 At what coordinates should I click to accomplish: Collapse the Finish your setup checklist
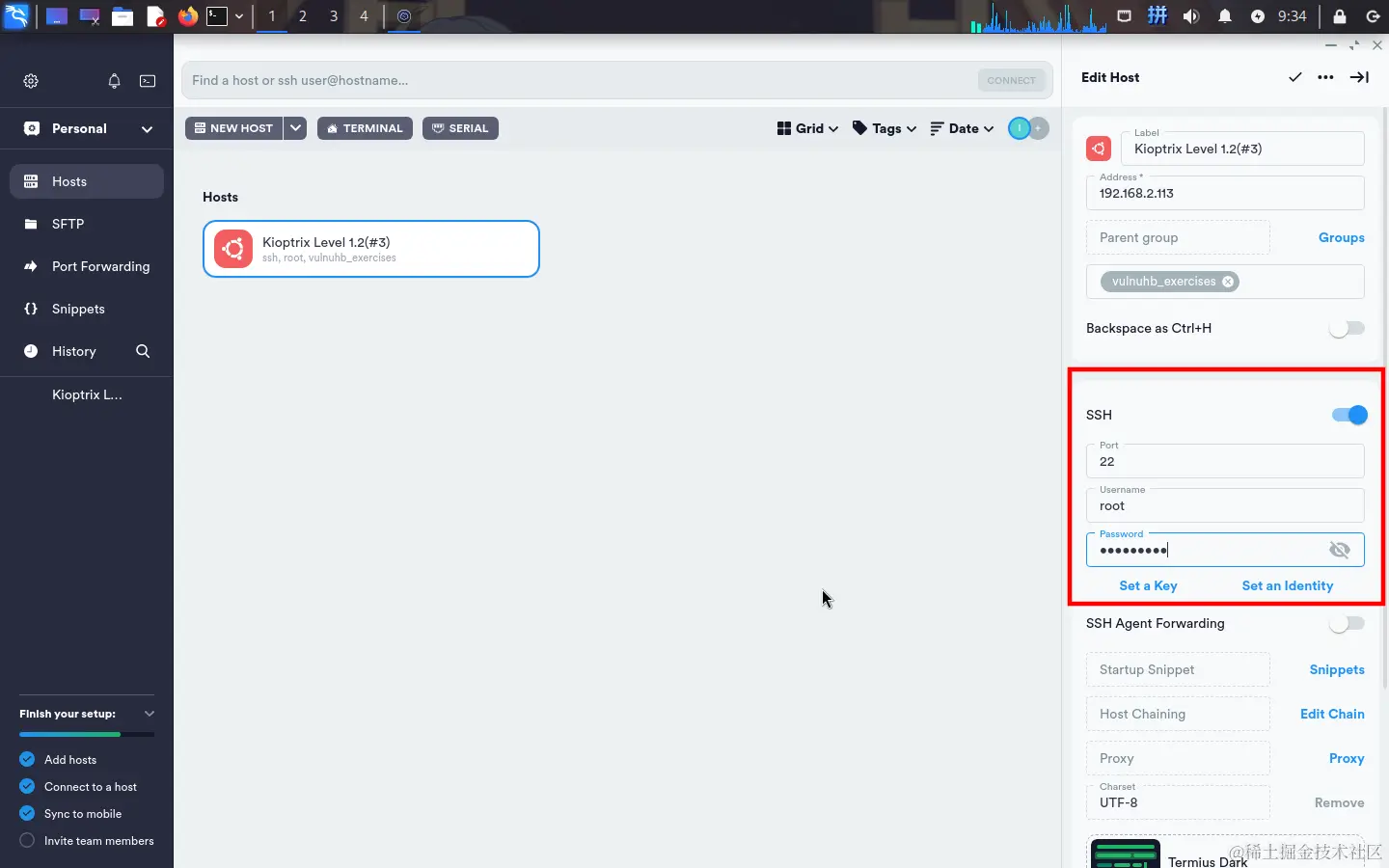(x=149, y=714)
